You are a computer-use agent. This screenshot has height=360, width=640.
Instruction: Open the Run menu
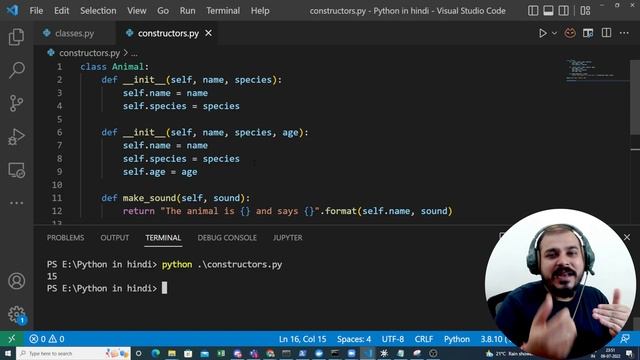pyautogui.click(x=187, y=11)
